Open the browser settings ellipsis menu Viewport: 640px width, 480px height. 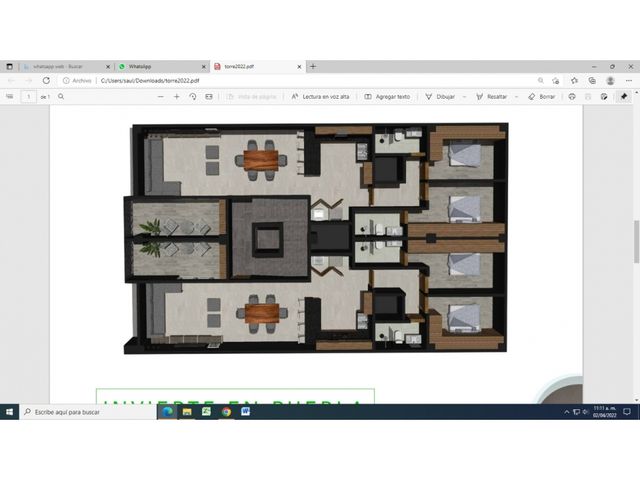click(x=629, y=81)
